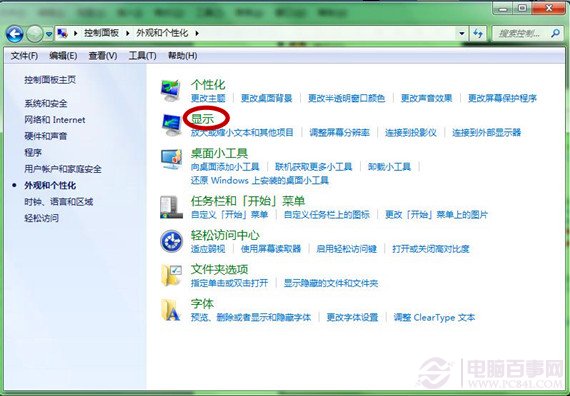Image resolution: width=570 pixels, height=396 pixels.
Task: Click the 自定义「开始」菜单 link
Action: tap(230, 215)
